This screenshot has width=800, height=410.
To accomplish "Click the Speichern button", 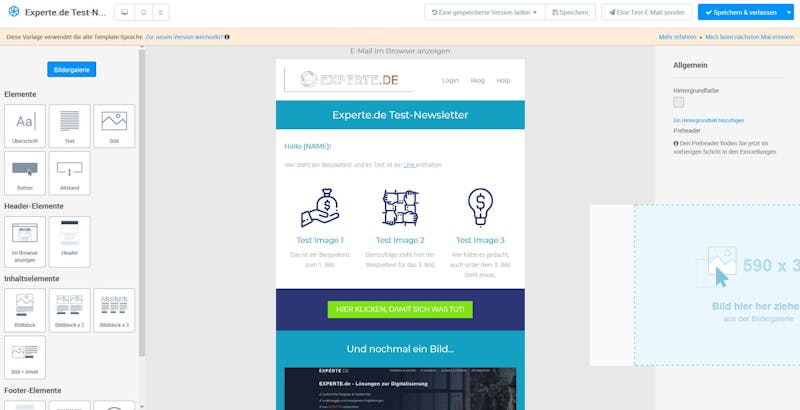I will [x=570, y=12].
